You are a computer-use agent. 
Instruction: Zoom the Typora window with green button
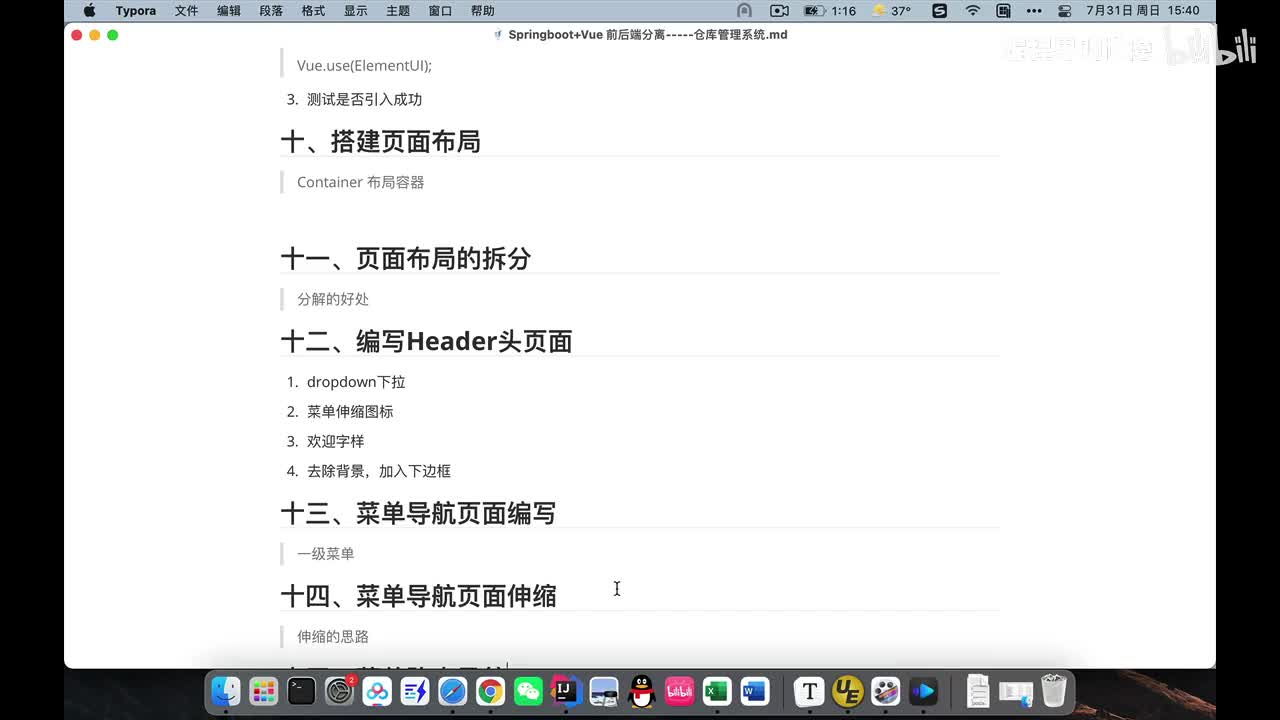113,35
